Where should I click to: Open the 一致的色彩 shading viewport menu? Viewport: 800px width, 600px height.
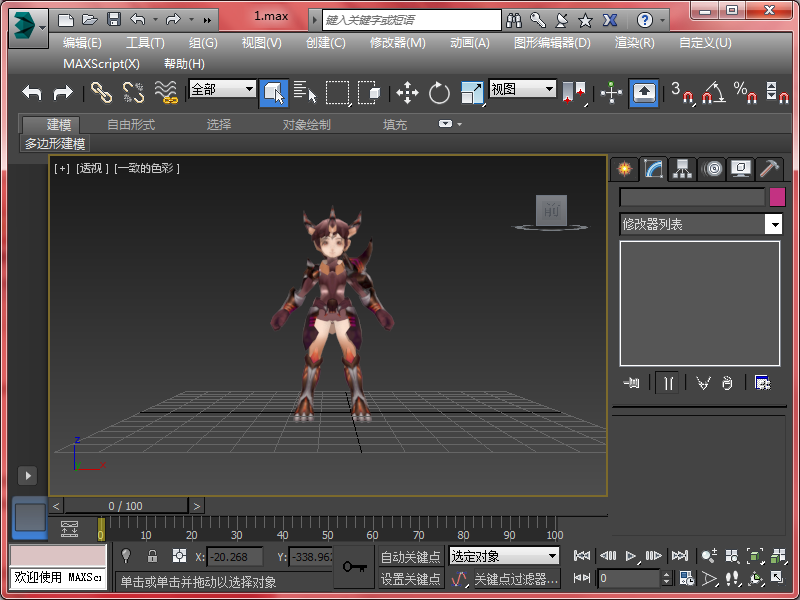(147, 168)
